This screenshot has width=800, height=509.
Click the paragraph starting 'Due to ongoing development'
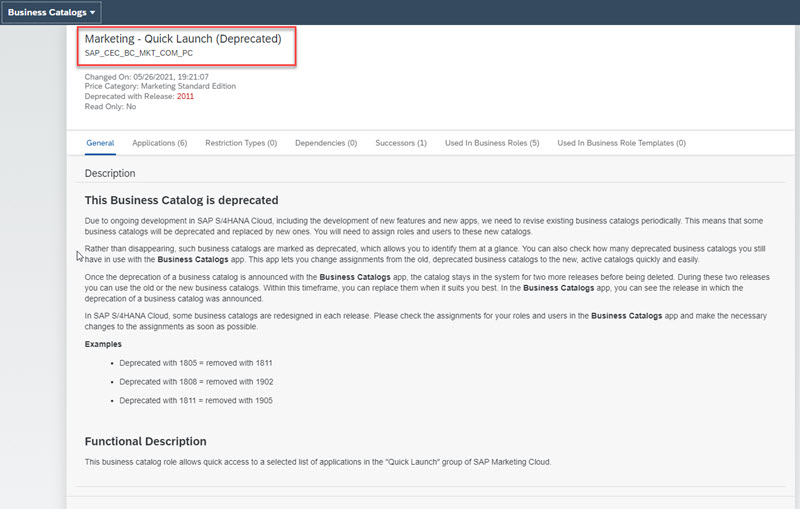(424, 226)
